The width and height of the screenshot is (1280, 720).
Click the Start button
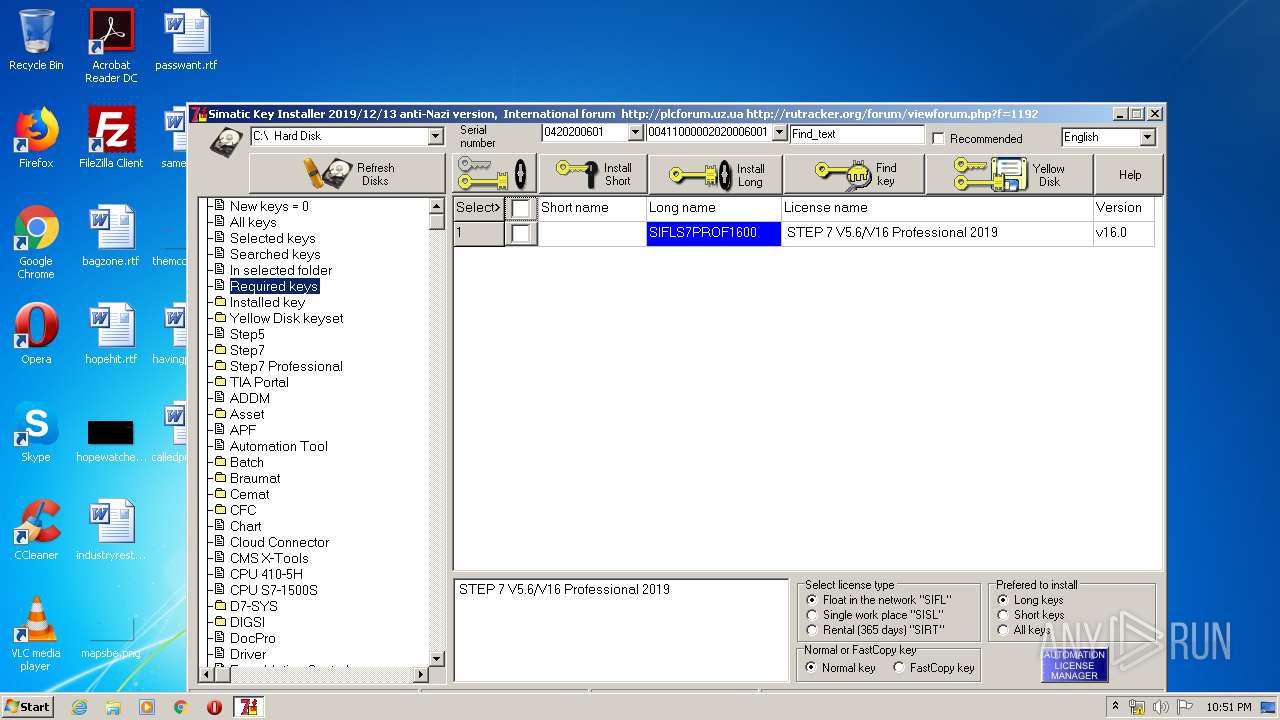tap(28, 707)
